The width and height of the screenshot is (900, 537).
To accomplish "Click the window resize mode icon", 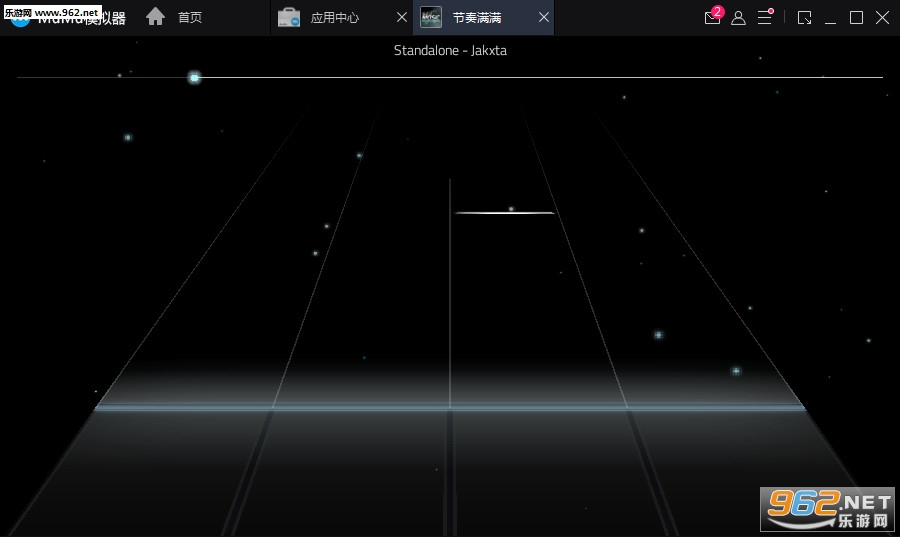I will 805,18.
